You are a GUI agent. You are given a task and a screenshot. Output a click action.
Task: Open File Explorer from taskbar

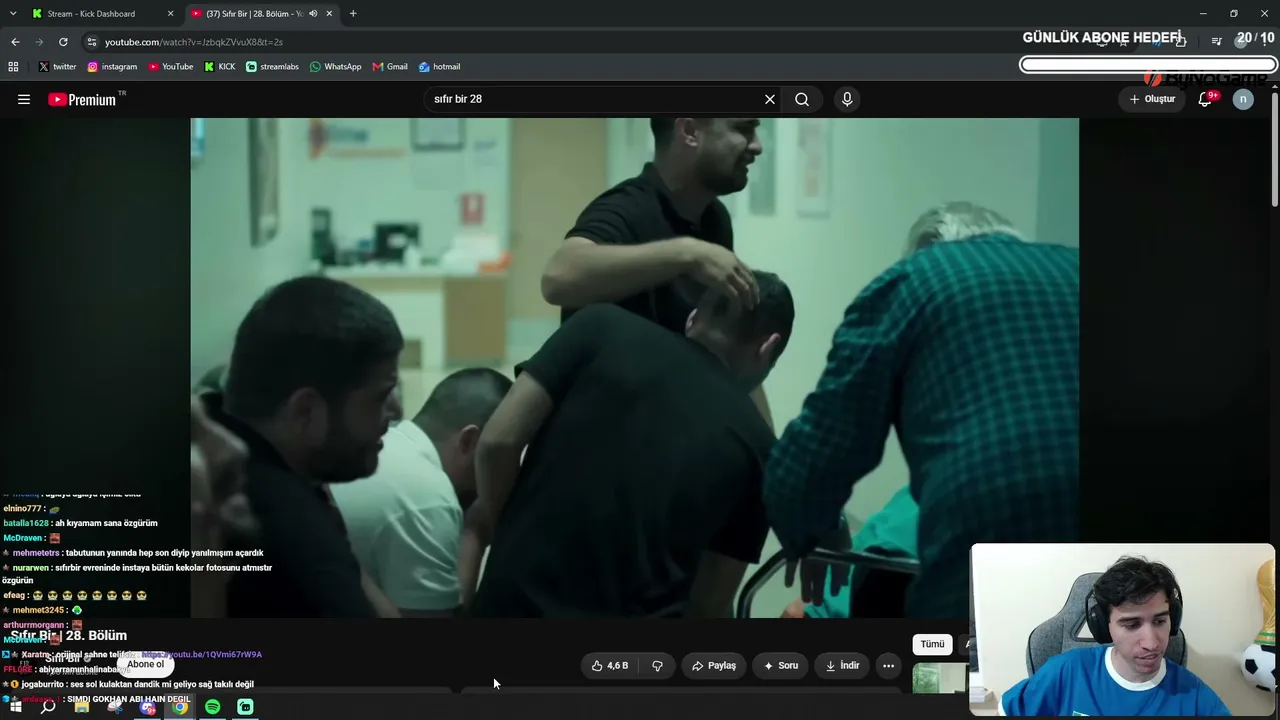81,707
